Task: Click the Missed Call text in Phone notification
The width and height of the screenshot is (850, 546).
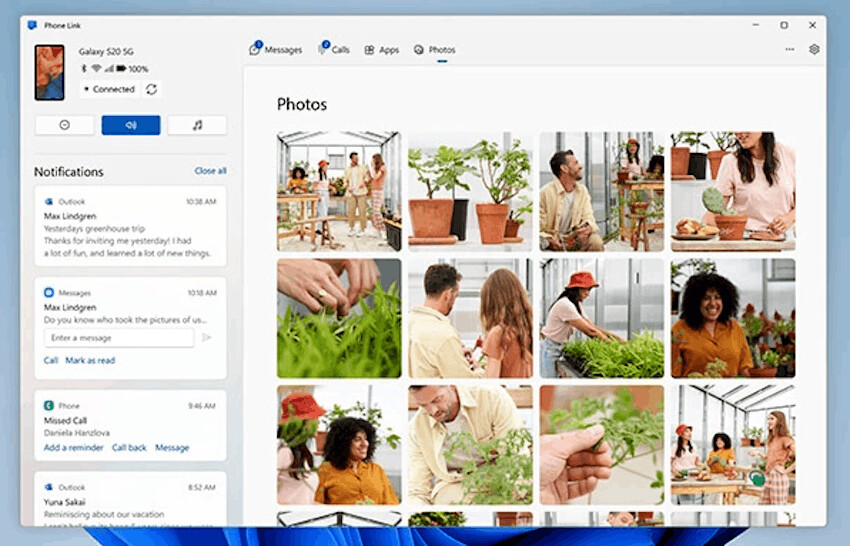Action: pos(65,420)
